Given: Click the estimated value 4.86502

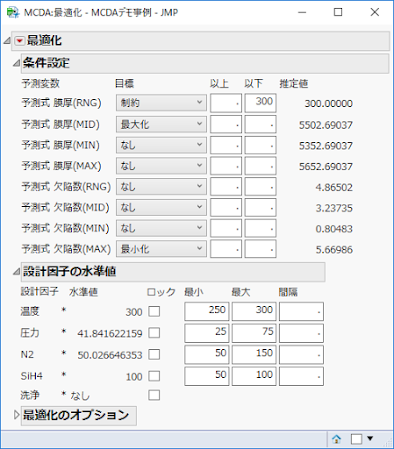Looking at the screenshot, I should pos(334,187).
